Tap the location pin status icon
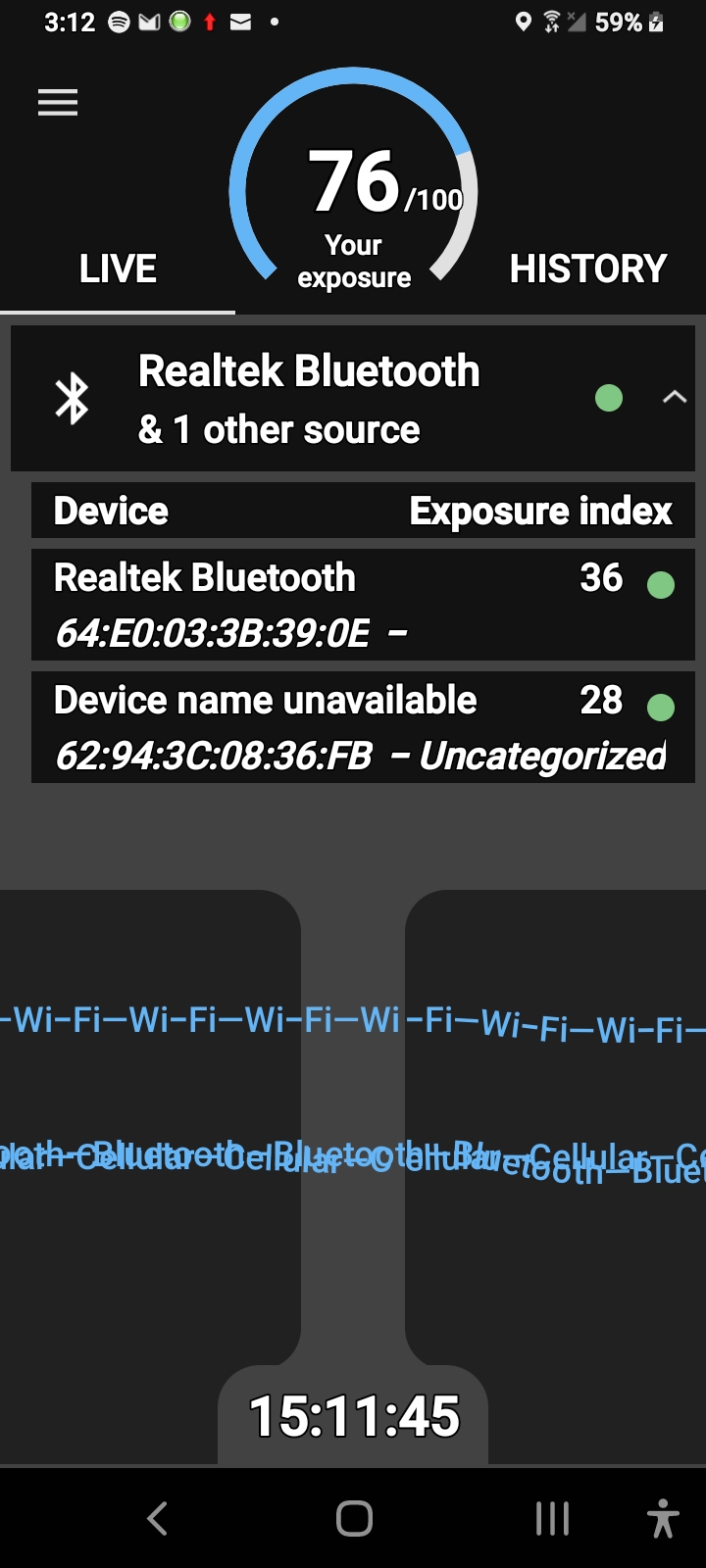Screen dimensions: 706x1568 tap(524, 22)
